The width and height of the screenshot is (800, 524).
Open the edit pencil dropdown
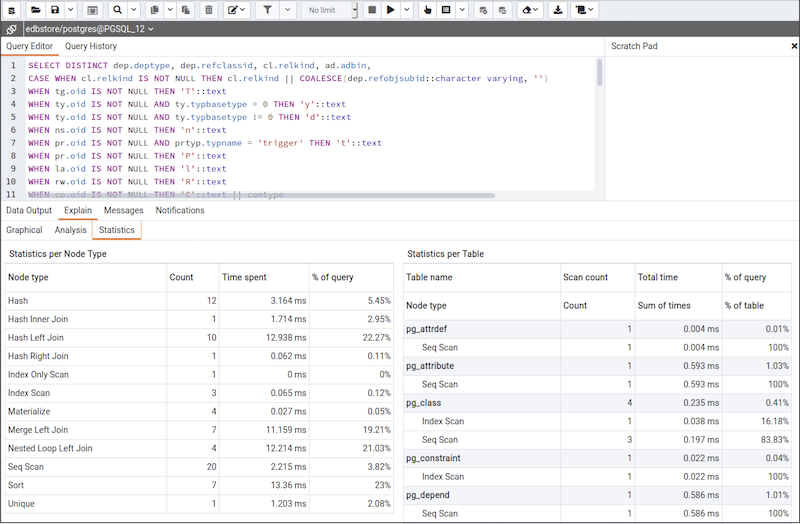(x=236, y=10)
